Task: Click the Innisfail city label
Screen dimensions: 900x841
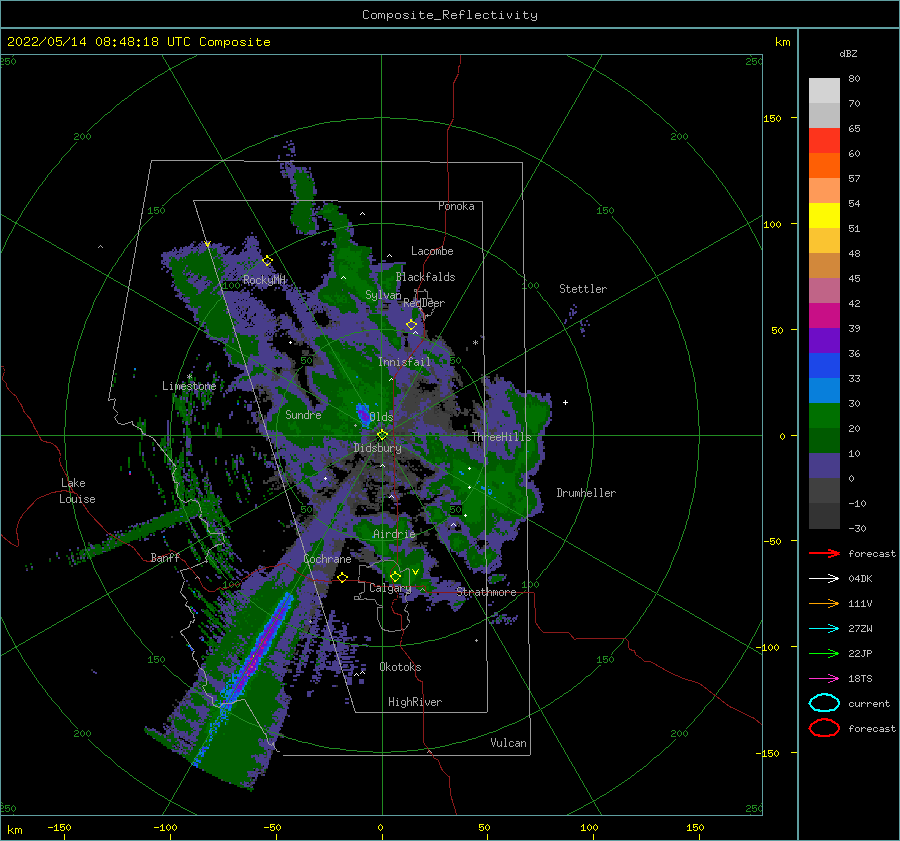Action: pyautogui.click(x=404, y=362)
